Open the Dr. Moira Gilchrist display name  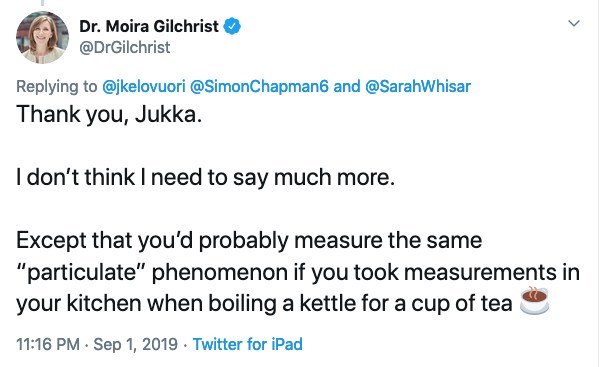149,26
